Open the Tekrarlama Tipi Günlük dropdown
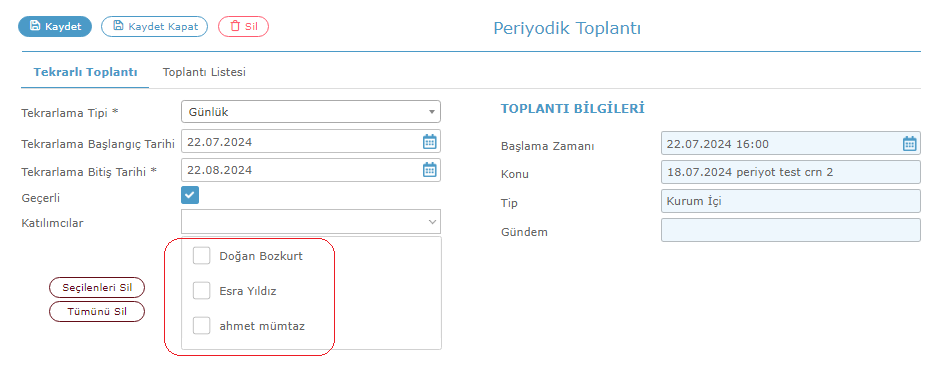Image resolution: width=942 pixels, height=367 pixels. click(x=311, y=112)
